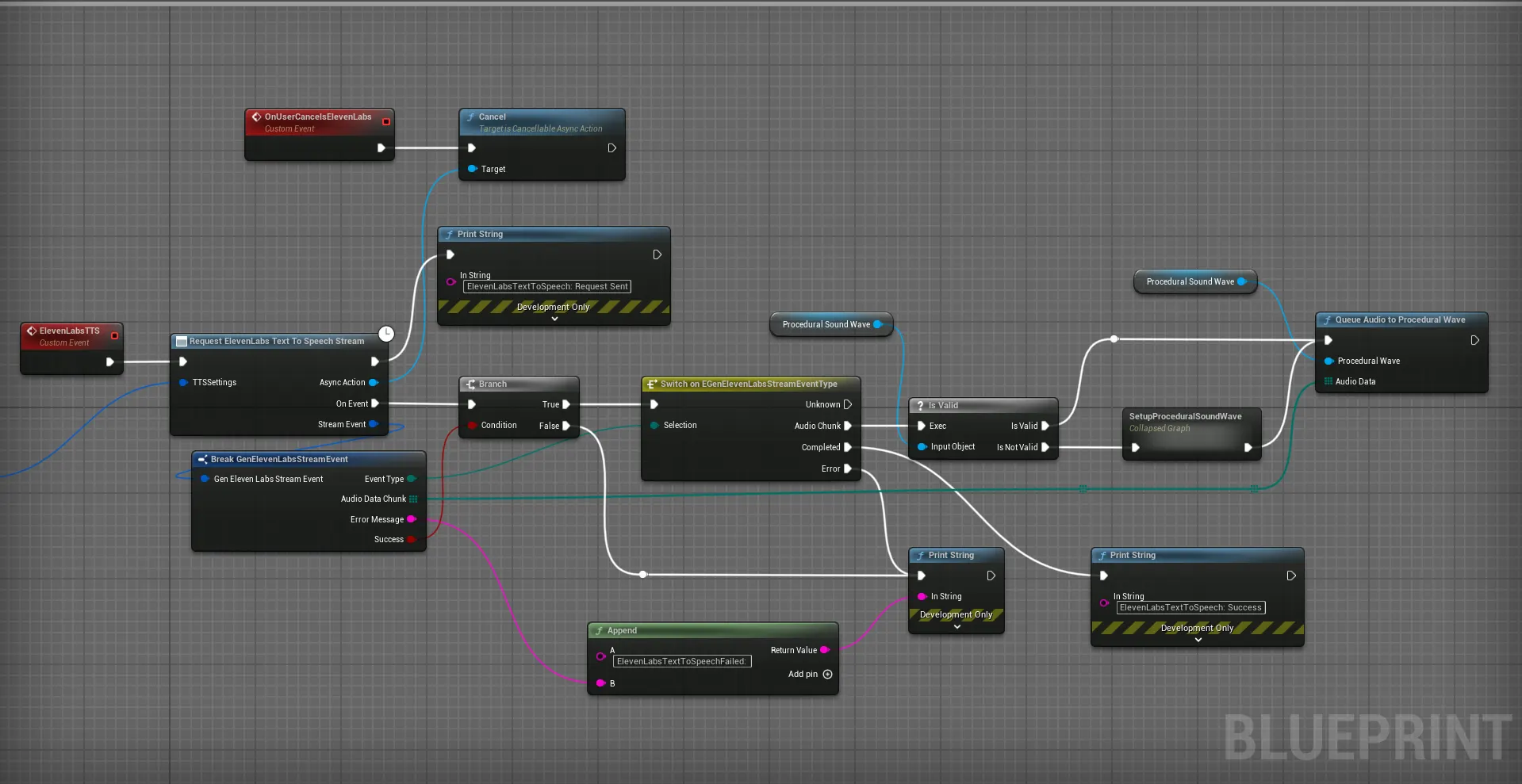Click the question mark icon on Is Valid node
1522x784 pixels.
point(921,405)
